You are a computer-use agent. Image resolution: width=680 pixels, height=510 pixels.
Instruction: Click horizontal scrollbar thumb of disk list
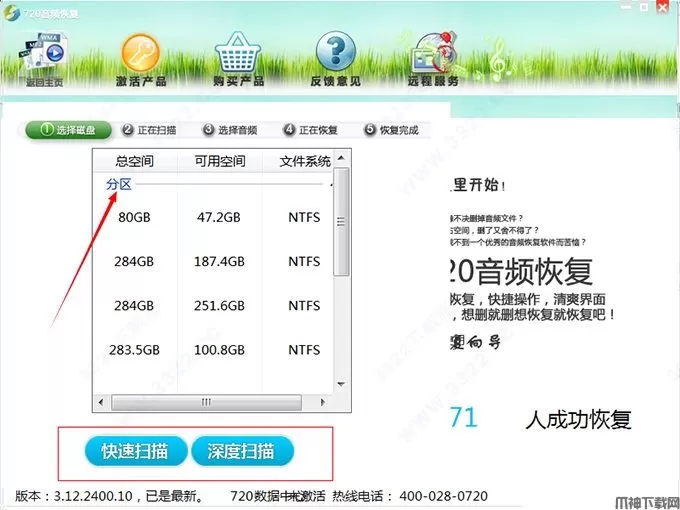[206, 402]
